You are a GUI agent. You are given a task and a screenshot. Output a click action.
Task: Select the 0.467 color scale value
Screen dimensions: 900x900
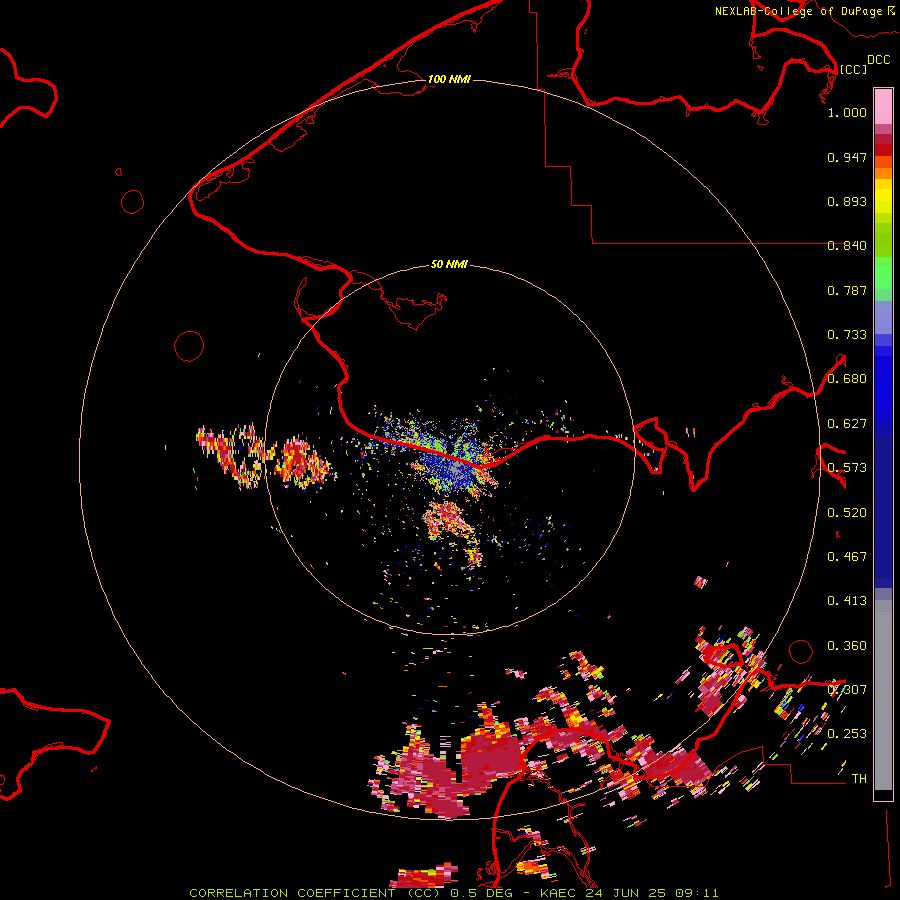(847, 557)
